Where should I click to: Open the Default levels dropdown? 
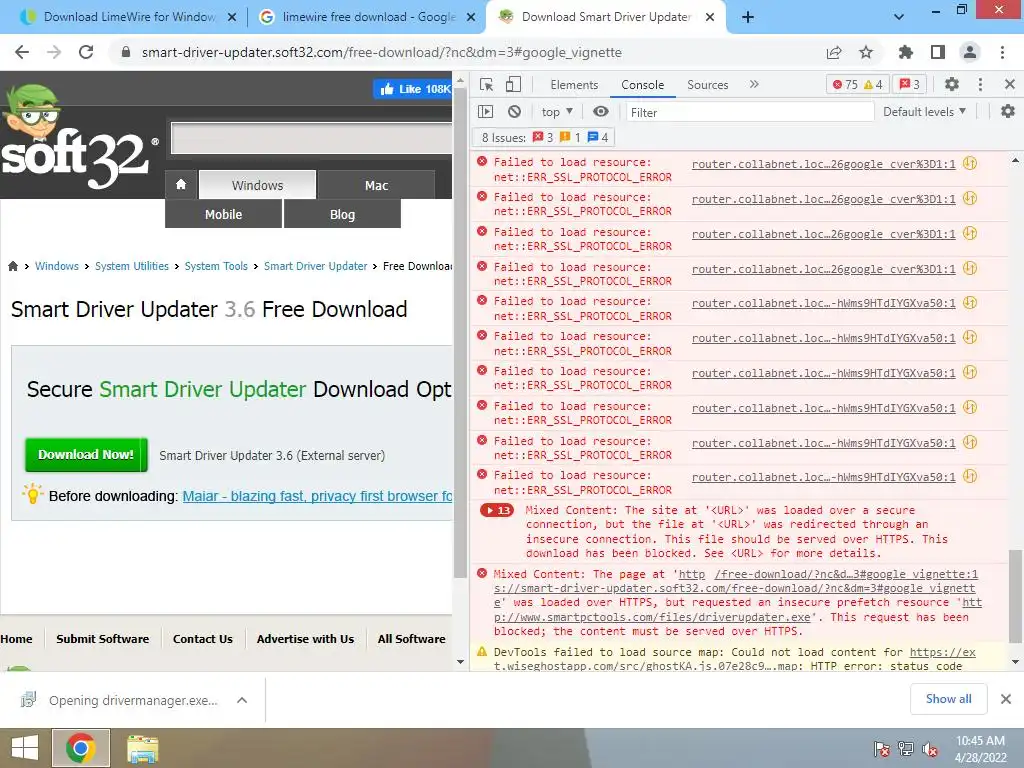[x=924, y=112]
